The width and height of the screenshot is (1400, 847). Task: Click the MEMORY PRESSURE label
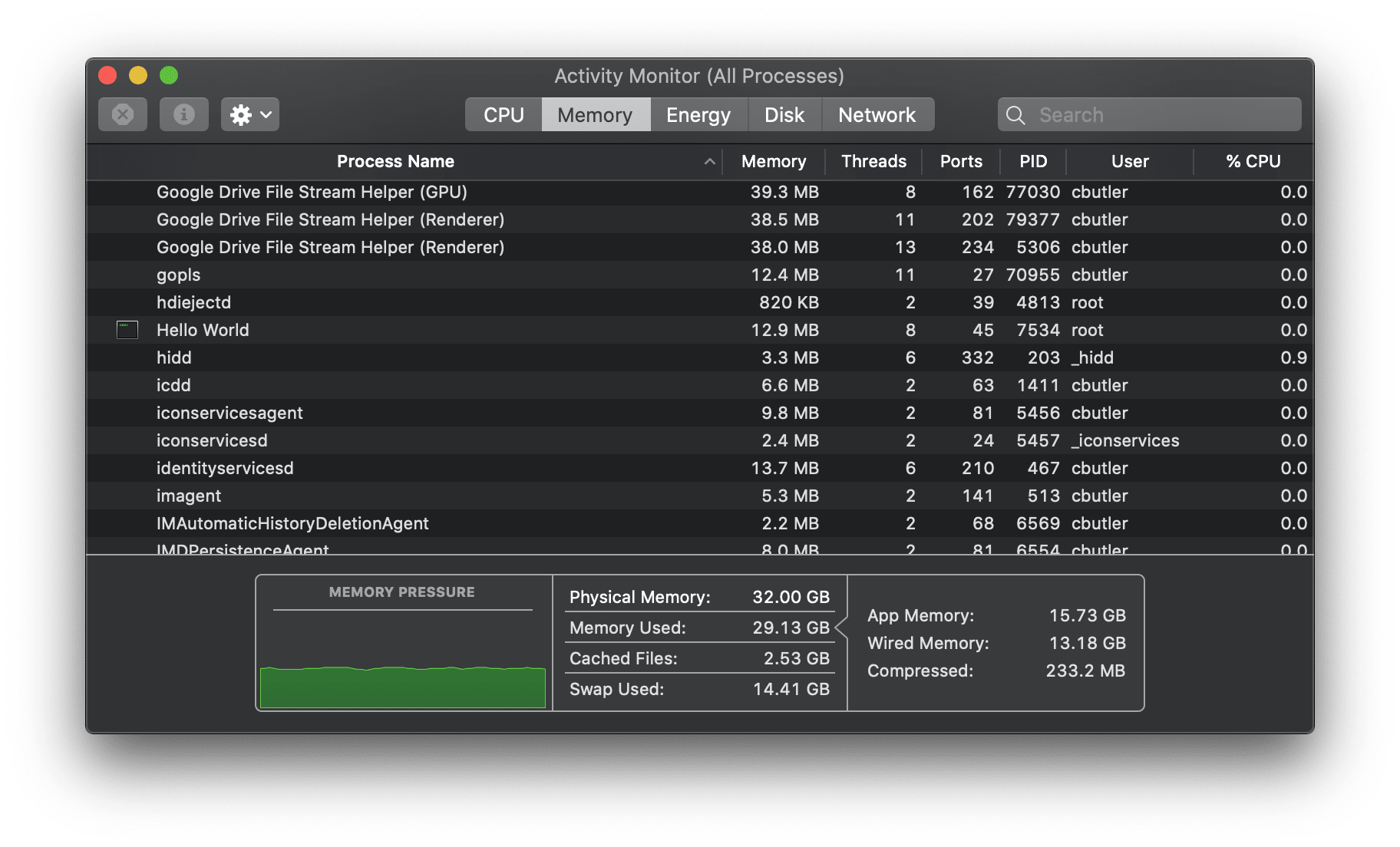[401, 592]
